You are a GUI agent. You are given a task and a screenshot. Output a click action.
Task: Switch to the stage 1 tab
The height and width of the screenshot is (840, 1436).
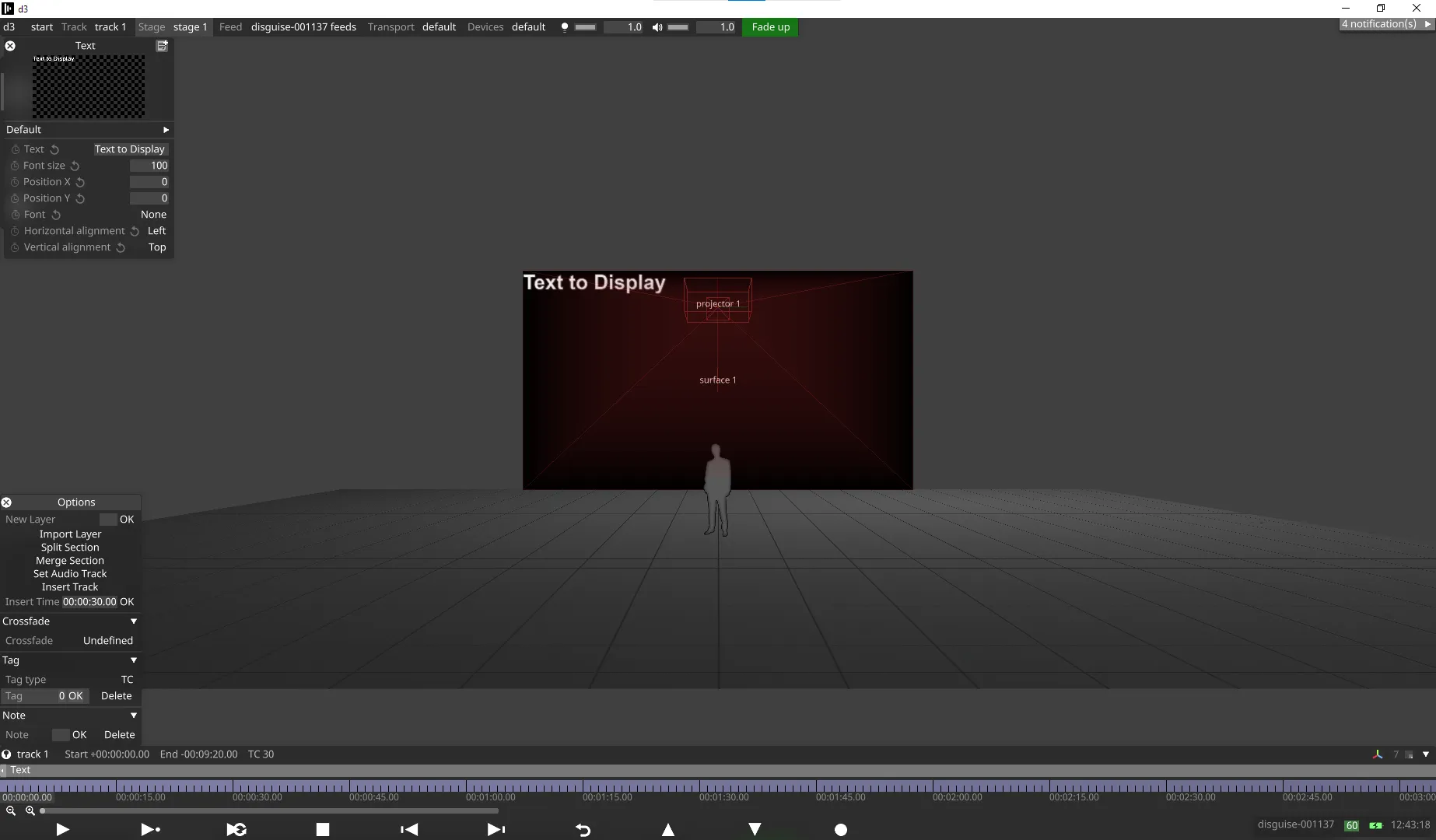(190, 26)
